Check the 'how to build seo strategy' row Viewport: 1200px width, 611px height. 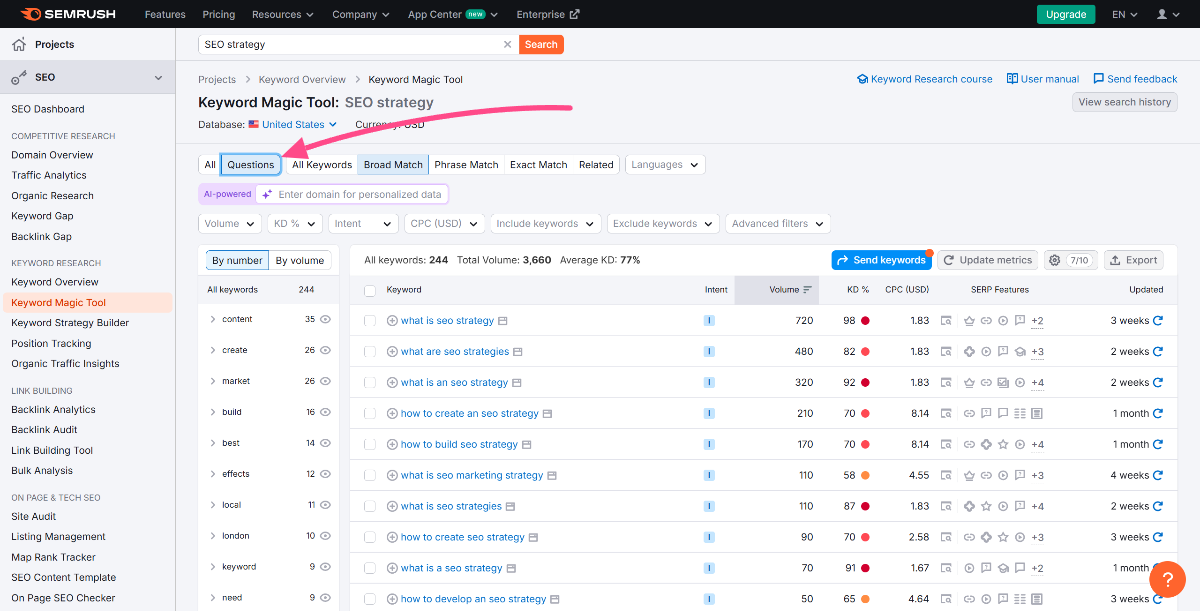pos(370,444)
